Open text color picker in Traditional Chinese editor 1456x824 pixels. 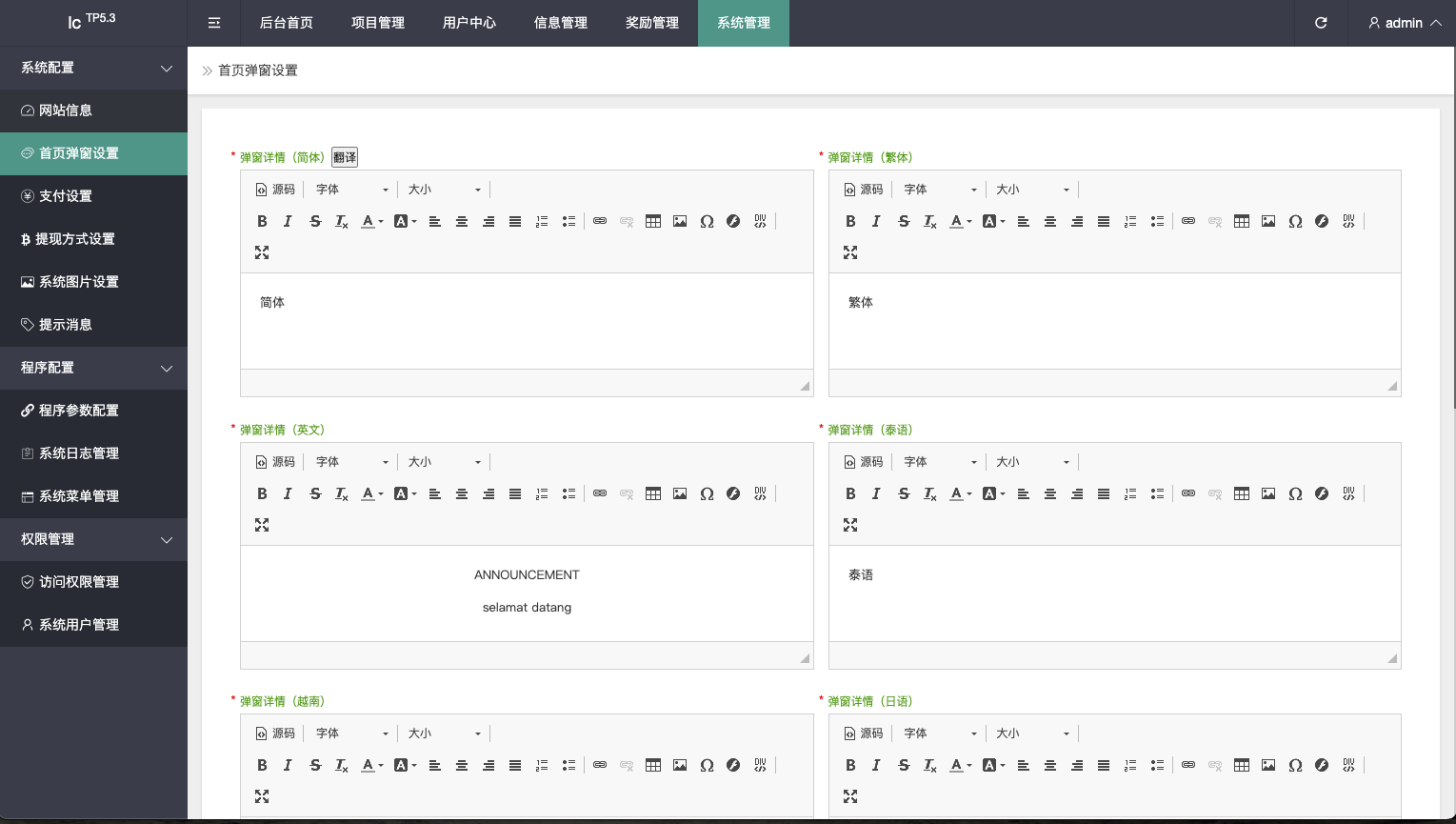(x=960, y=221)
